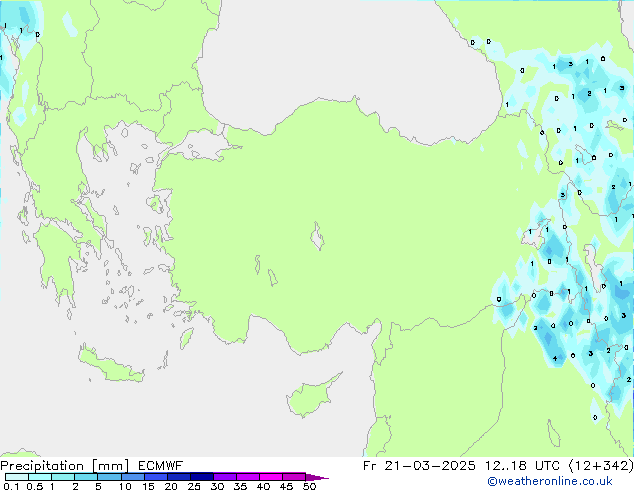
Task: Click the date "Fr 21-03-2025"
Action: [419, 466]
